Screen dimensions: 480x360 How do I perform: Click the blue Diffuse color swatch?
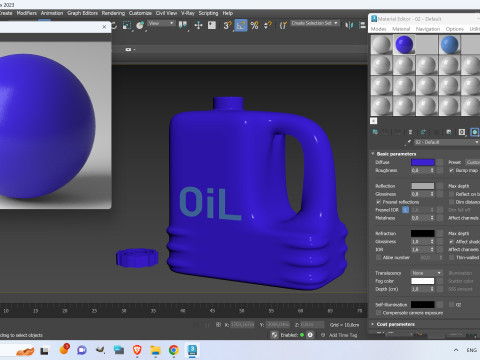(423, 162)
